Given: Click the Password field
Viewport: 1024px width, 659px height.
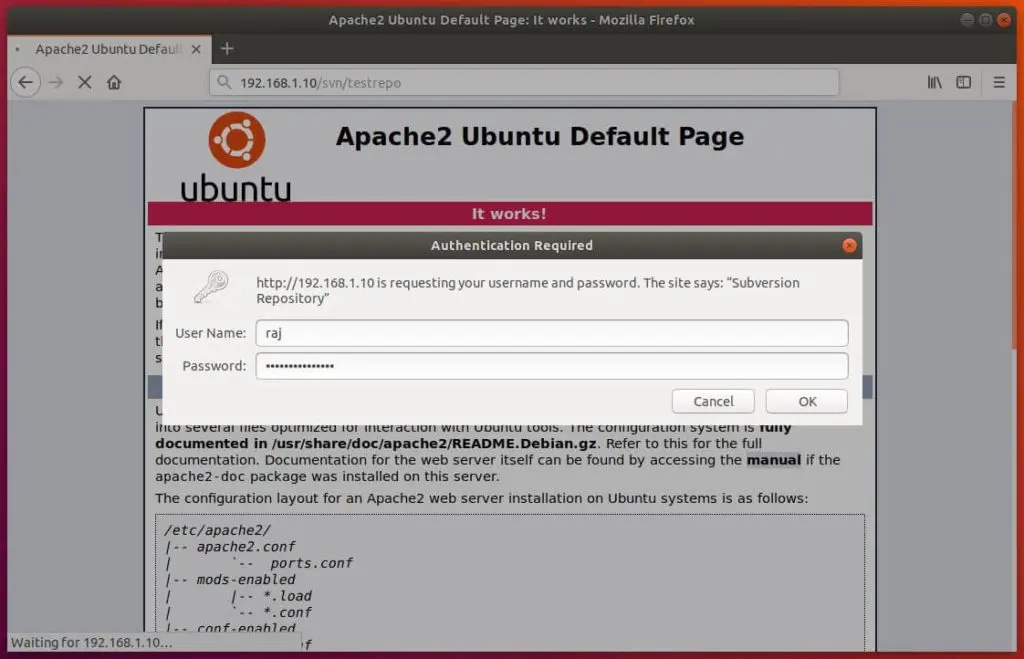Looking at the screenshot, I should click(552, 366).
